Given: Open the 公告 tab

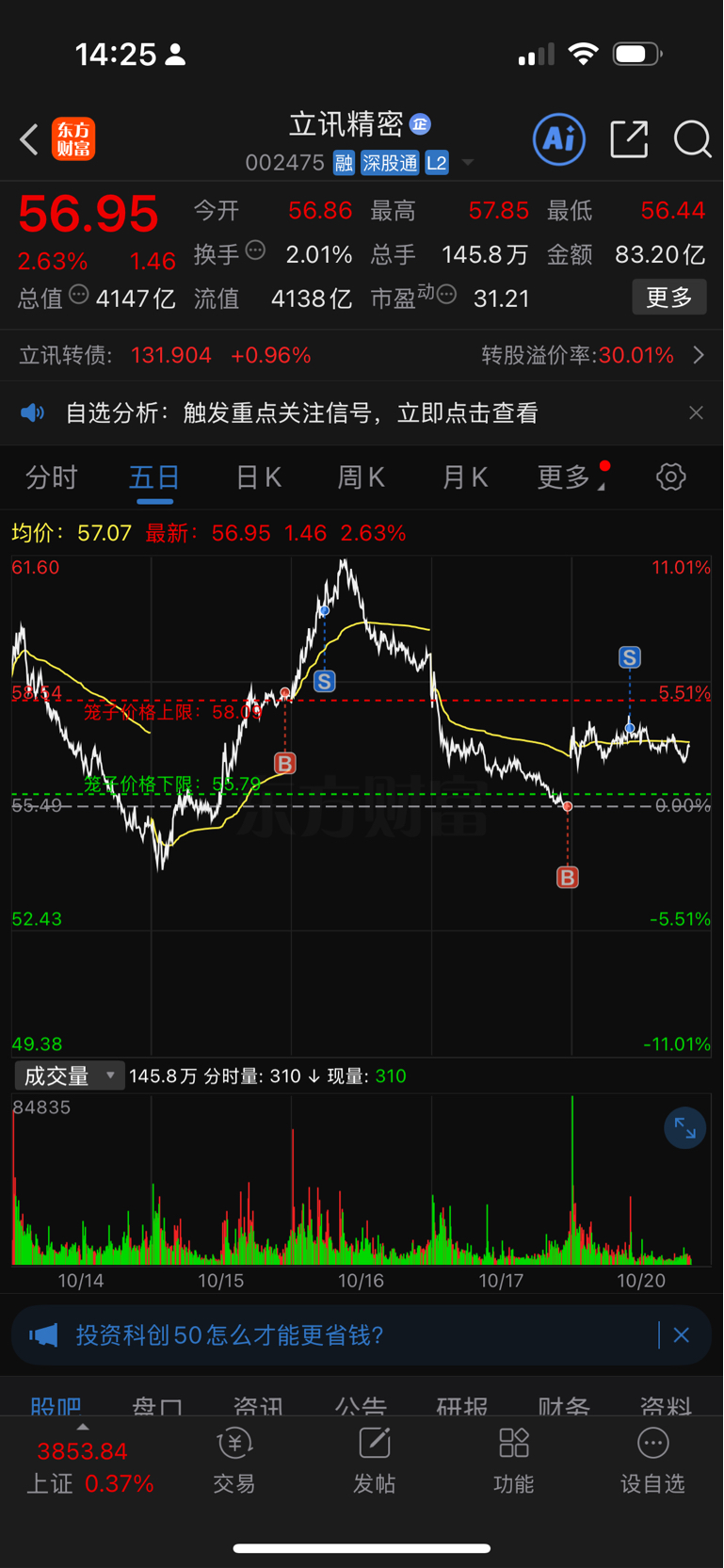Looking at the screenshot, I should tap(361, 1406).
